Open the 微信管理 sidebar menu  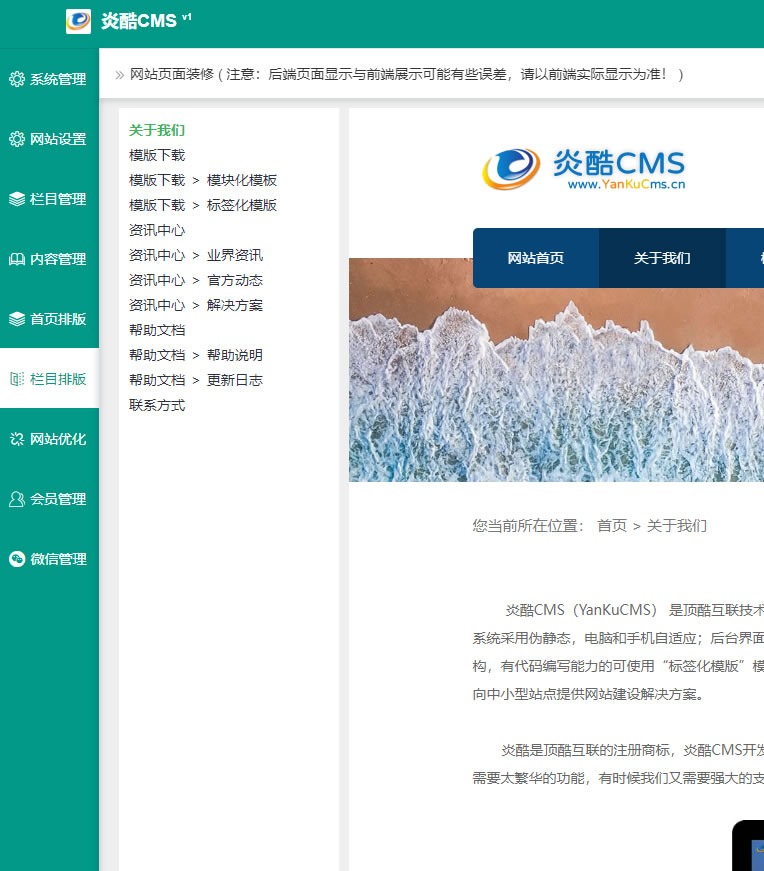tap(49, 559)
